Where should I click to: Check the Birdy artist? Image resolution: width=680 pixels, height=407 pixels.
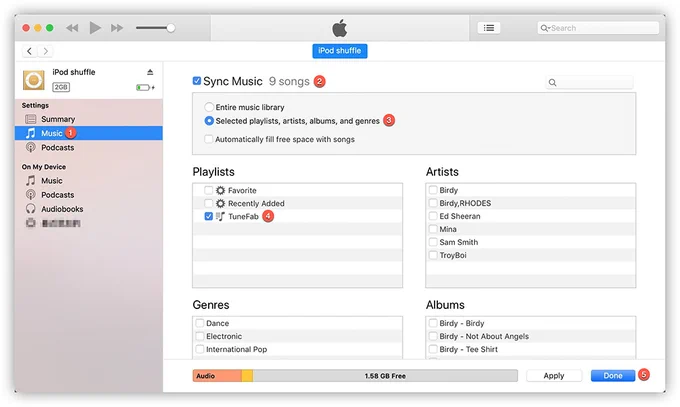433,190
